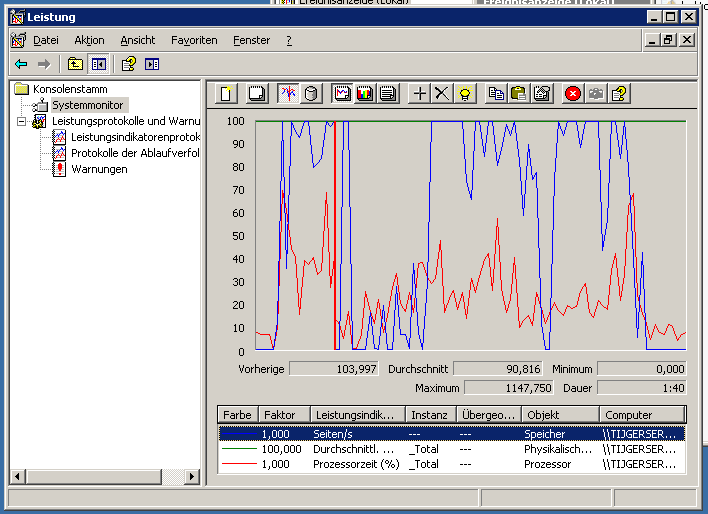Click the update data camera icon
Viewport: 708px width, 514px height.
596,94
